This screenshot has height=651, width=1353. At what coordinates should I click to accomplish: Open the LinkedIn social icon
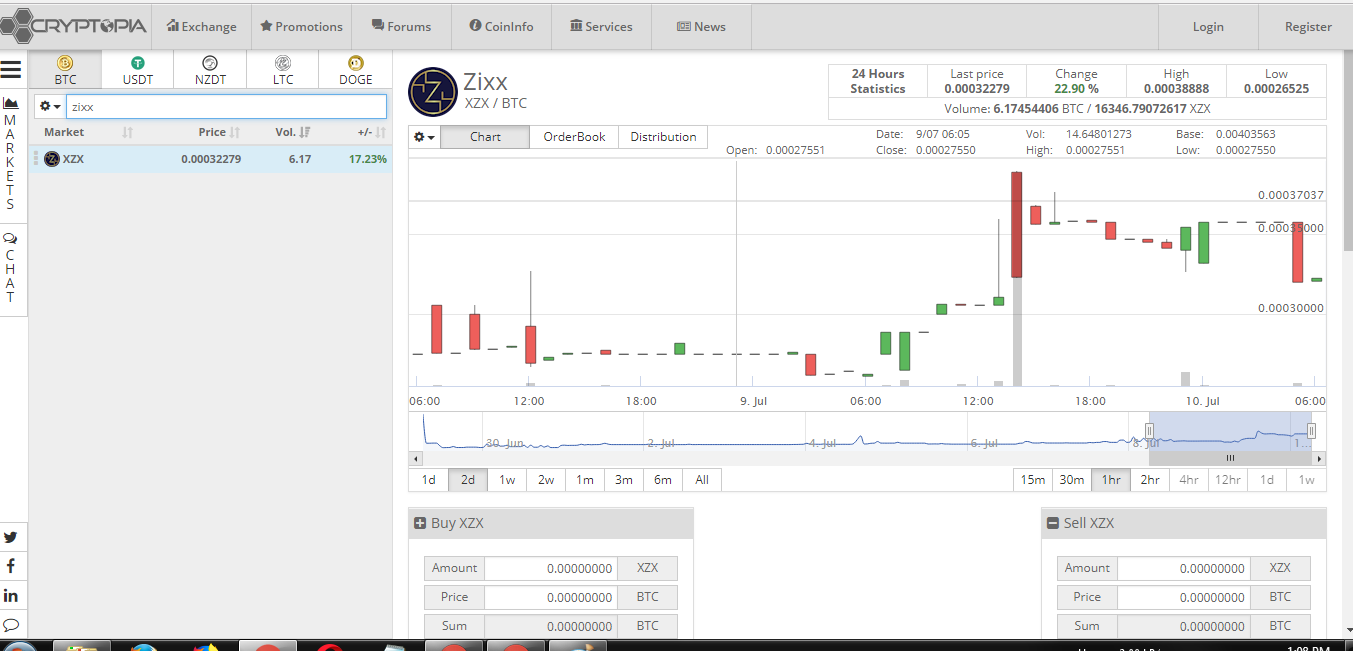coord(11,595)
